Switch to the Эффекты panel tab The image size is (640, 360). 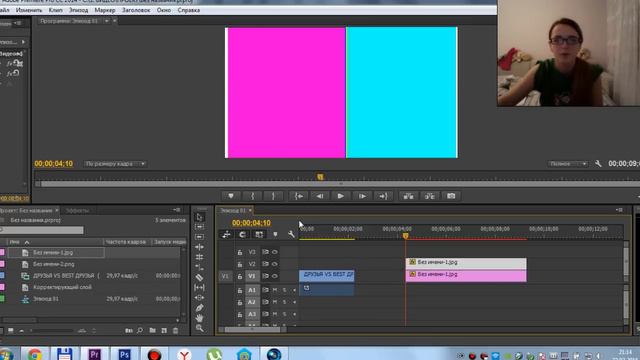tap(78, 211)
